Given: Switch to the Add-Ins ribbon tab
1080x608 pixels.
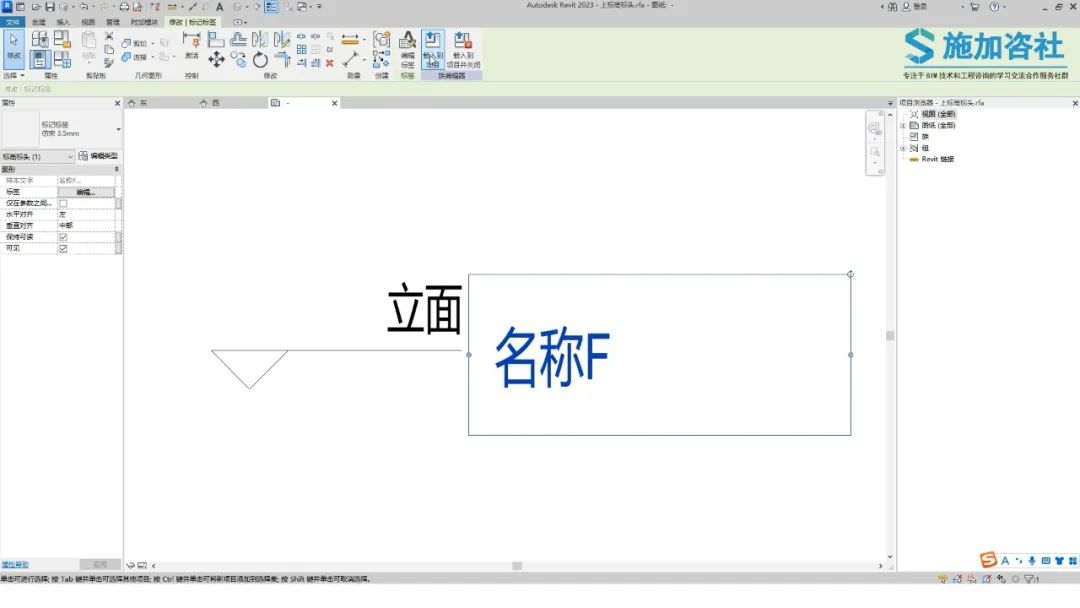Looking at the screenshot, I should 144,22.
